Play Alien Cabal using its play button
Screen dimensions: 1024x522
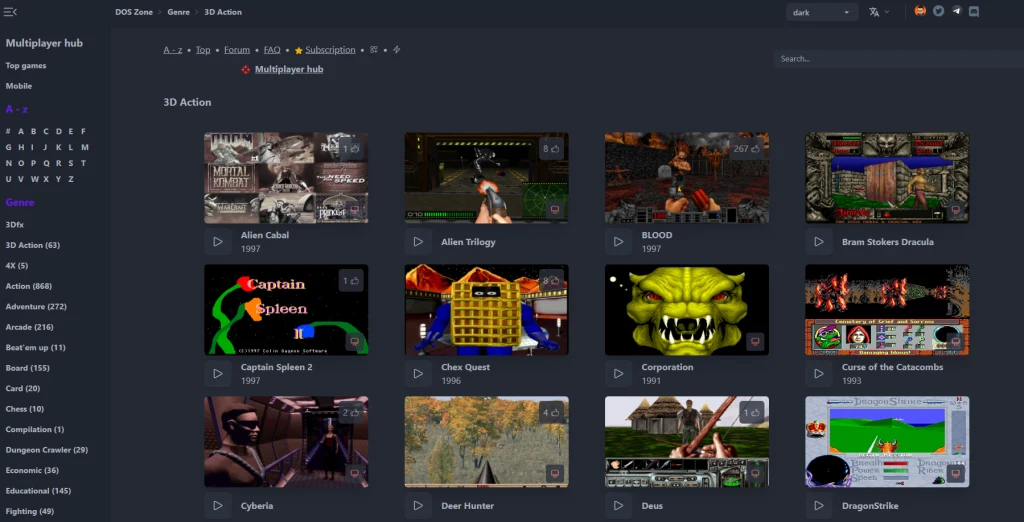coord(218,242)
